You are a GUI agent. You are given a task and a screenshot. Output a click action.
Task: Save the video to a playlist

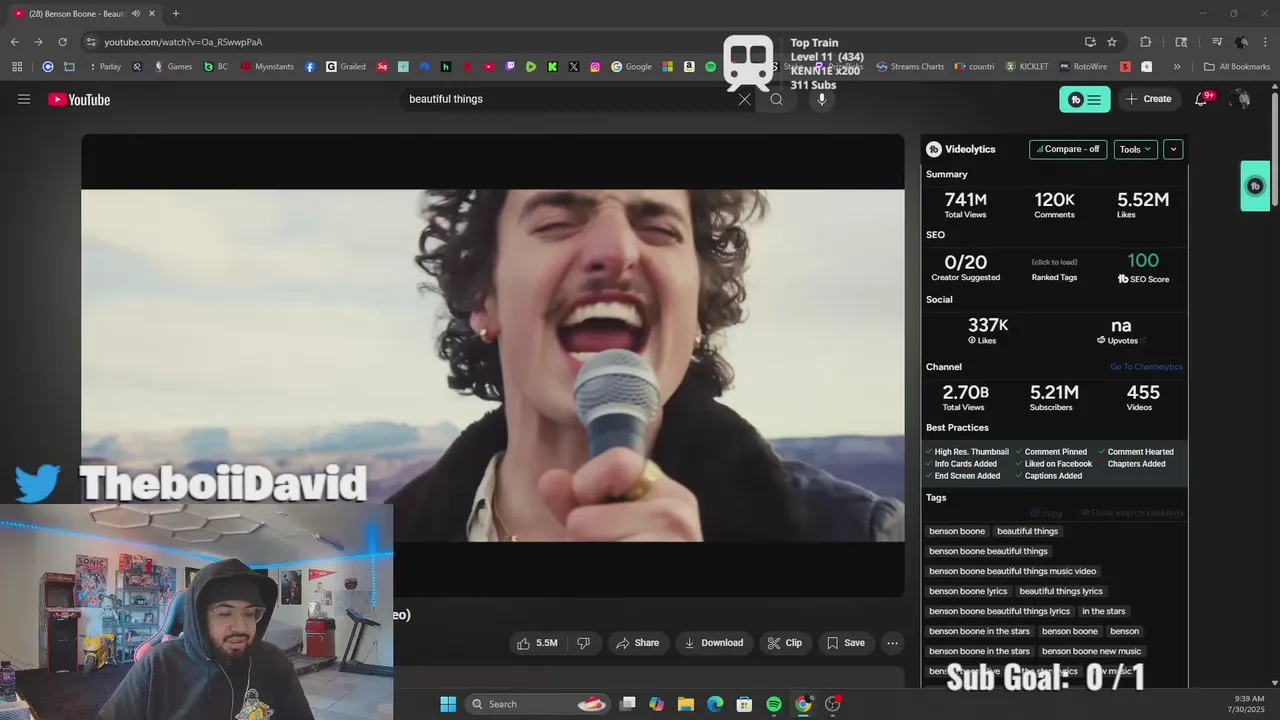pyautogui.click(x=845, y=643)
